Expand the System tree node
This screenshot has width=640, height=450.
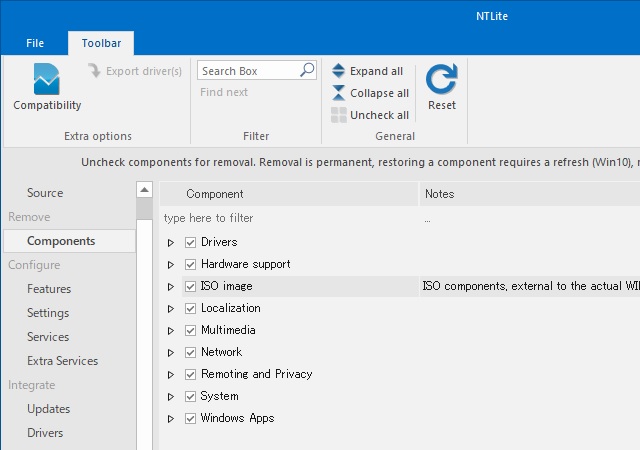[x=171, y=397]
